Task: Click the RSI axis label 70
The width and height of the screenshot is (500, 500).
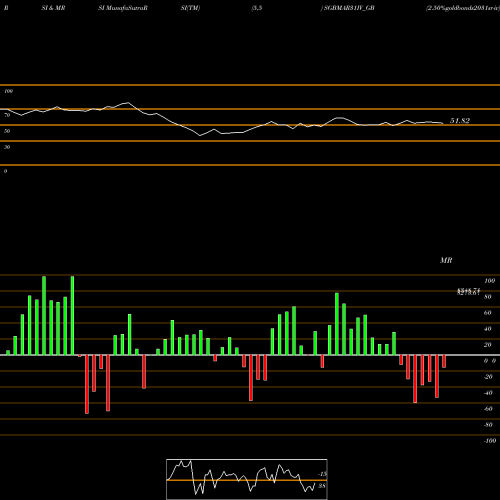Action: coord(7,115)
